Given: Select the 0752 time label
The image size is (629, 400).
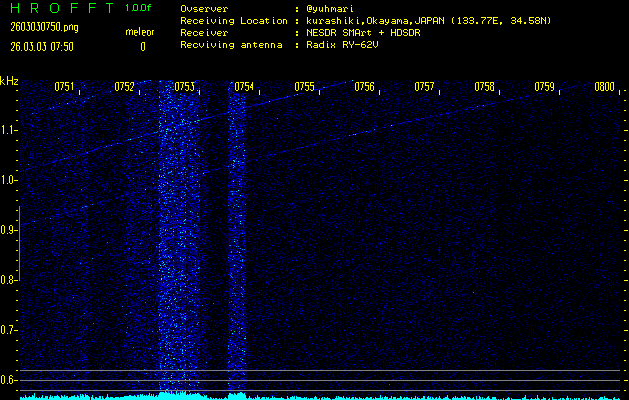Looking at the screenshot, I should tap(124, 87).
